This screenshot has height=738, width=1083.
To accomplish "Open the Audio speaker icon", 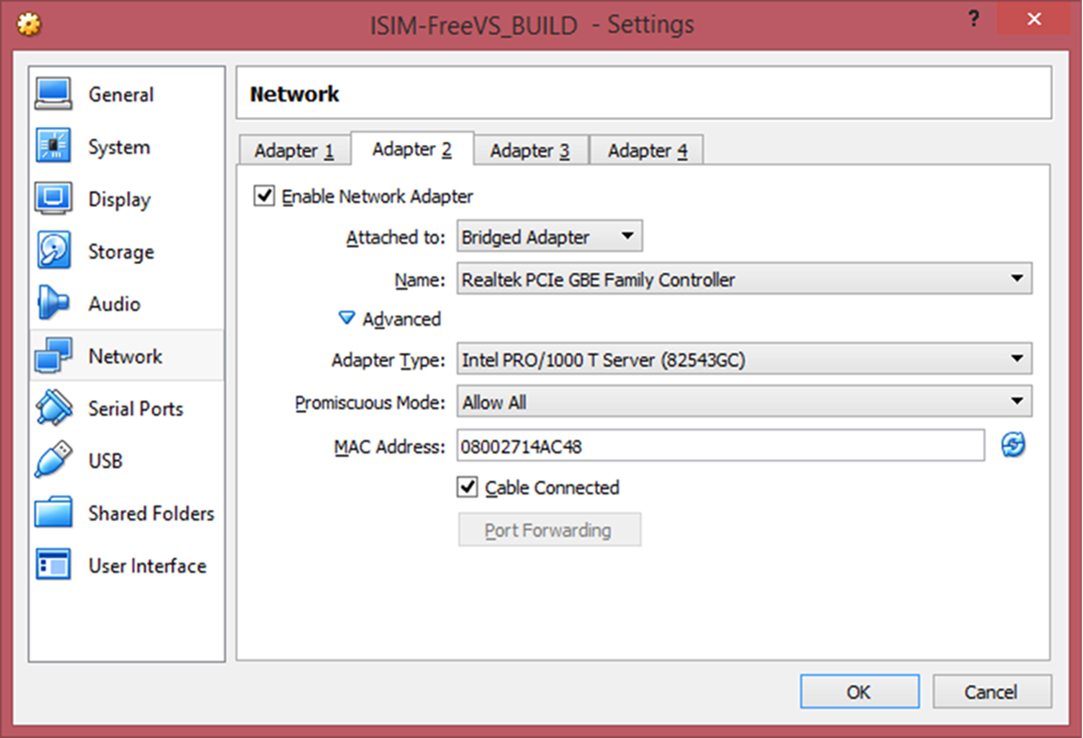I will coord(54,304).
